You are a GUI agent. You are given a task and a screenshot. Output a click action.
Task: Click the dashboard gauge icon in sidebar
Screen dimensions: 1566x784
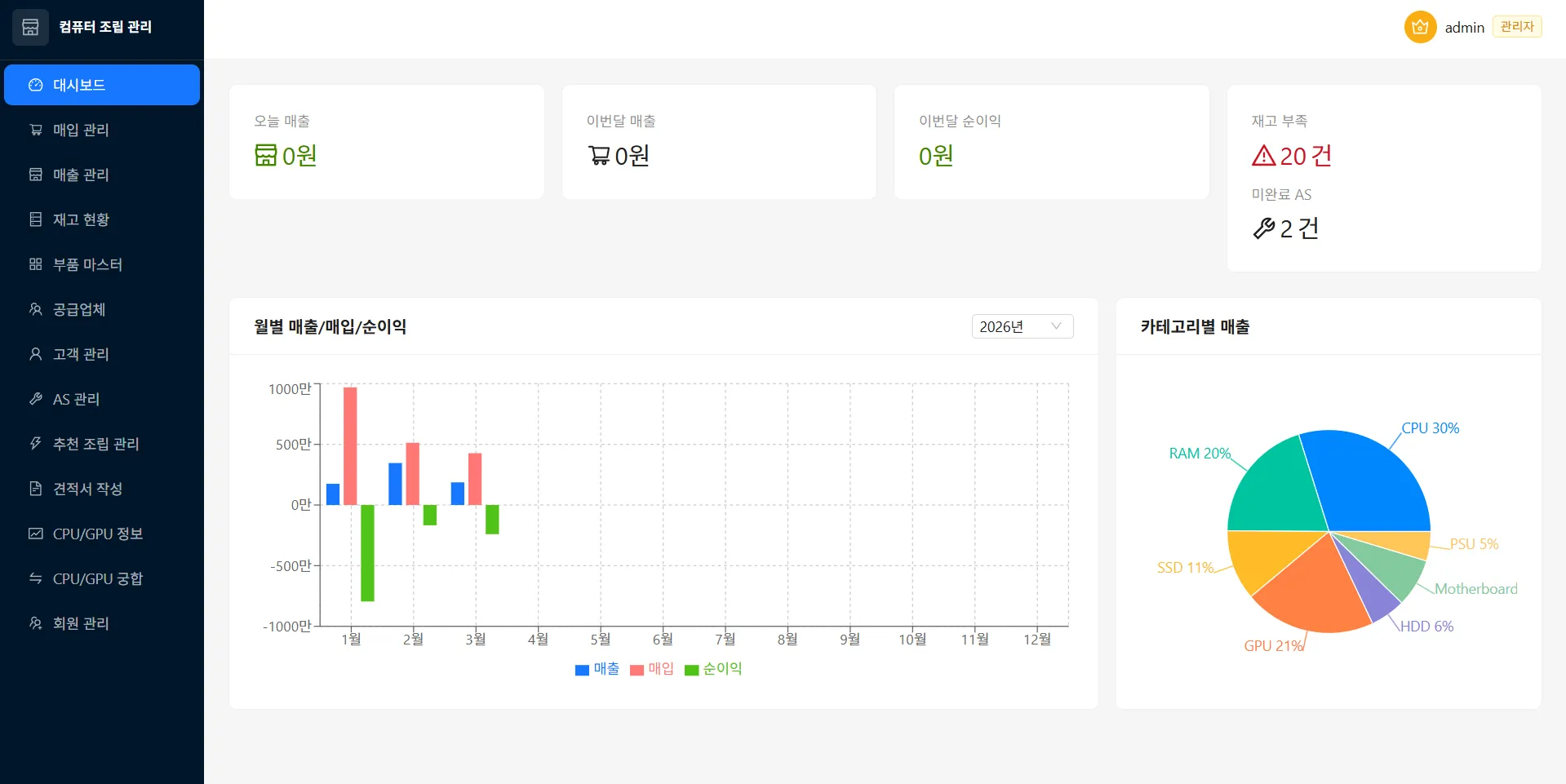click(x=34, y=84)
